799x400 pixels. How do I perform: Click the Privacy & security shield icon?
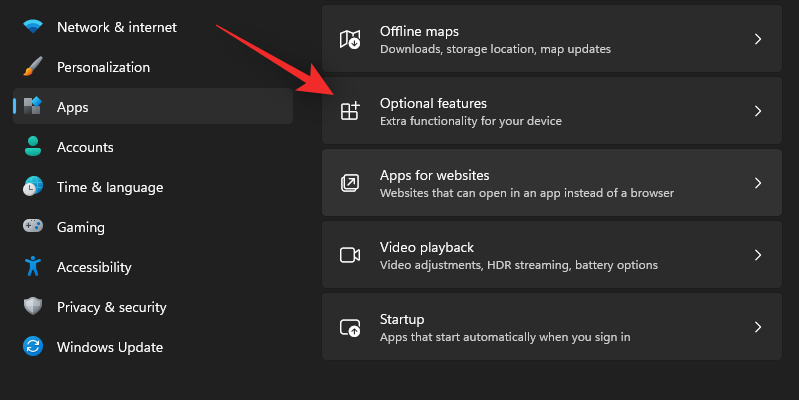pyautogui.click(x=33, y=307)
